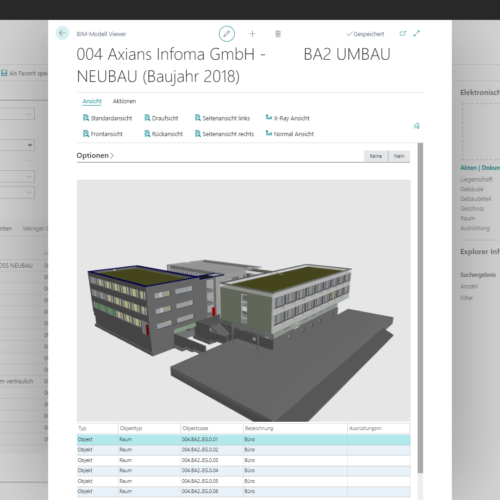Click the vertical scrollbar of viewer
Image resolution: width=500 pixels, height=500 pixels.
(x=420, y=308)
